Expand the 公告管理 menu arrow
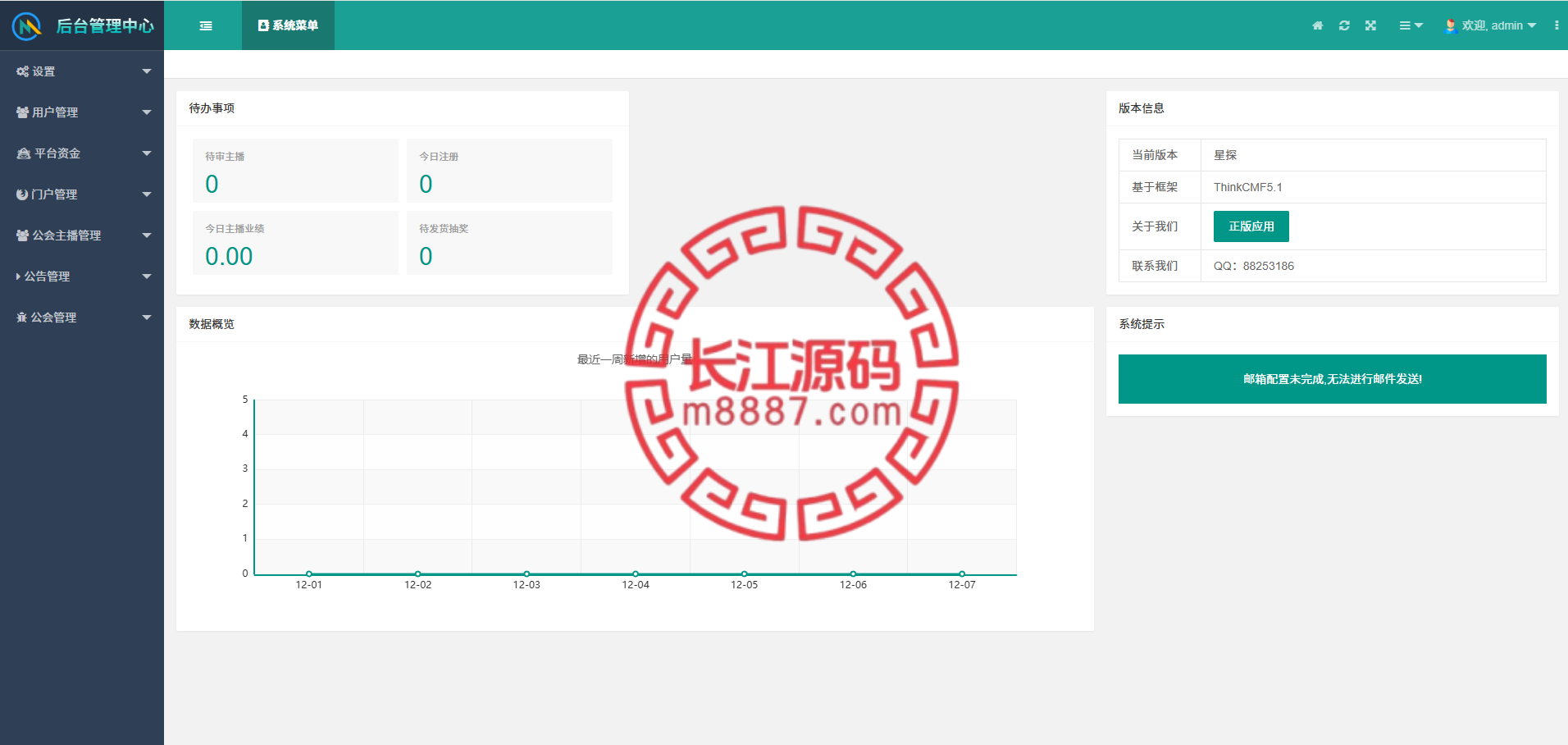Screen dimensions: 1568x745 click(x=147, y=277)
